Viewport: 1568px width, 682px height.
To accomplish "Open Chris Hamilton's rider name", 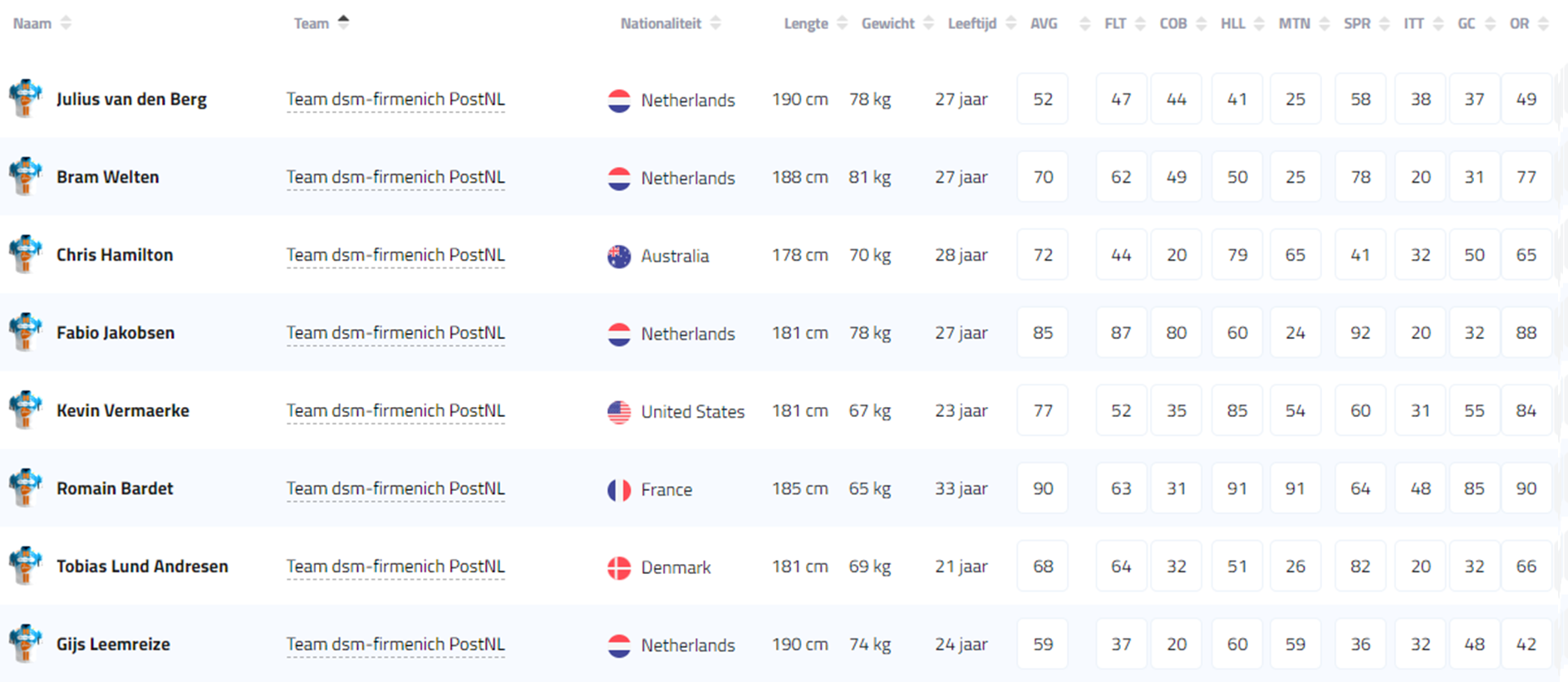I will click(x=115, y=255).
